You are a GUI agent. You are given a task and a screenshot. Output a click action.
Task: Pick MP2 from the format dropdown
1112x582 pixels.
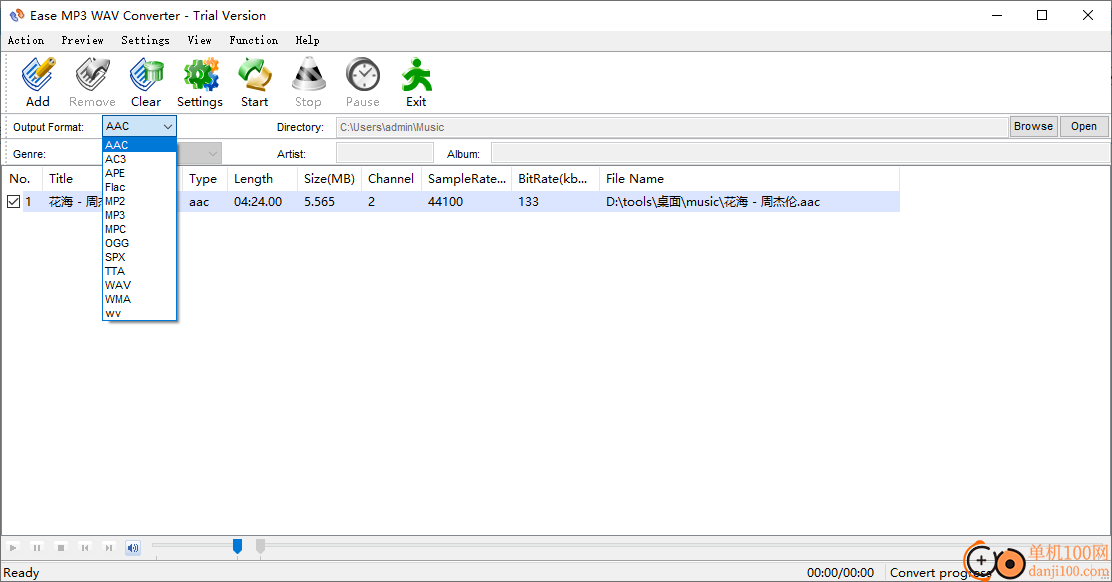(139, 201)
